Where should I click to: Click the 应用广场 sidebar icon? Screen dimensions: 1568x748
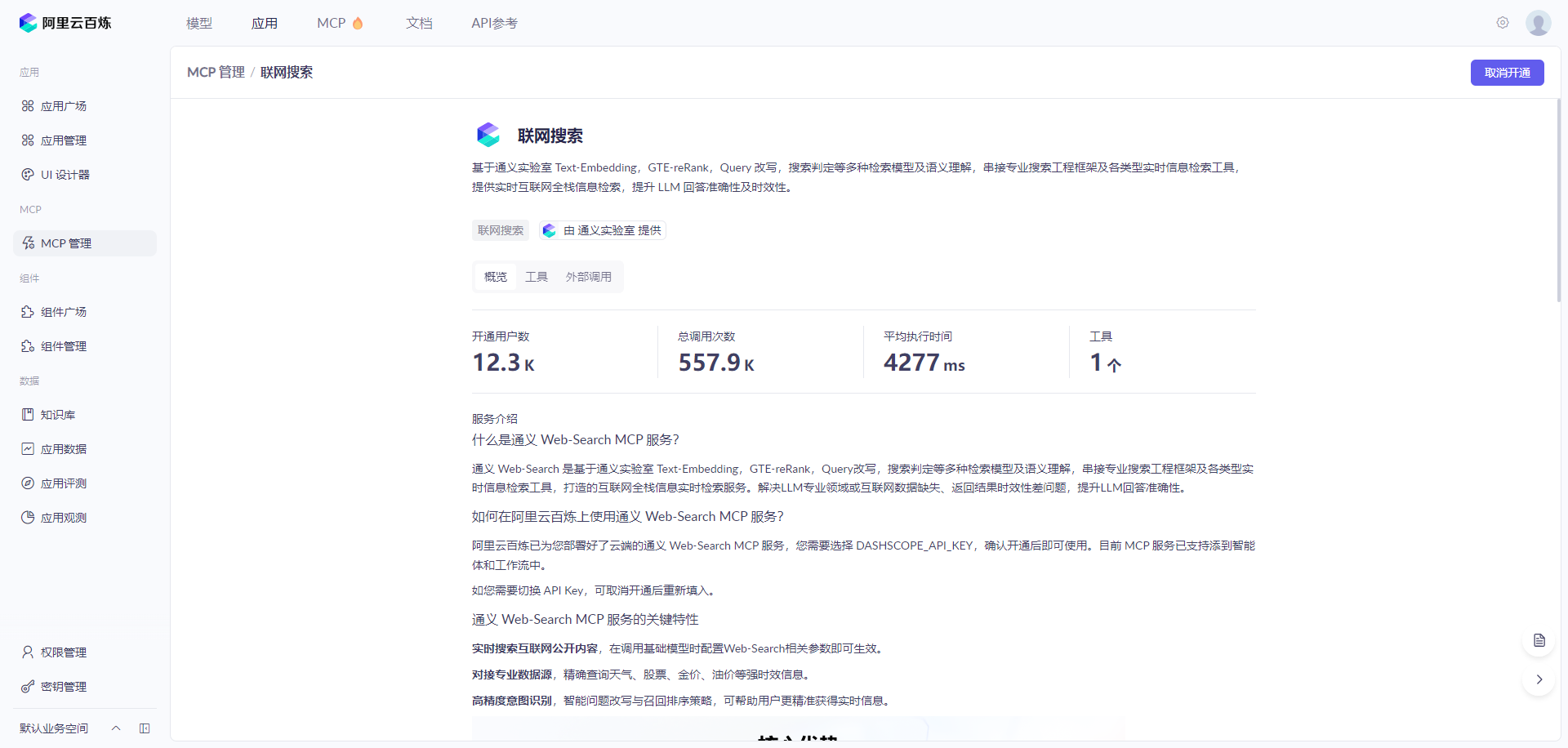tap(28, 106)
